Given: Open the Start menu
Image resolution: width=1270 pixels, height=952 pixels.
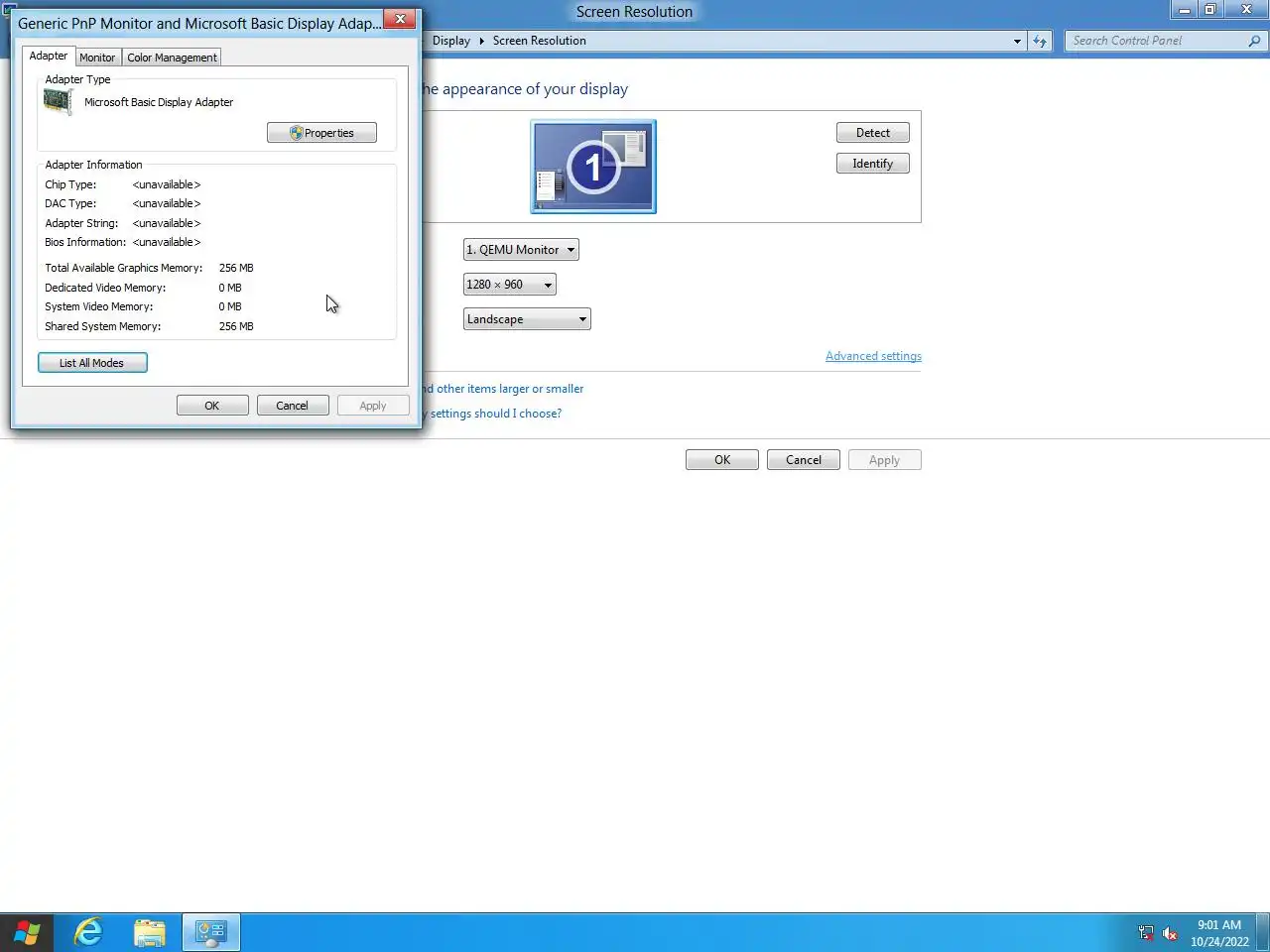Looking at the screenshot, I should (27, 933).
